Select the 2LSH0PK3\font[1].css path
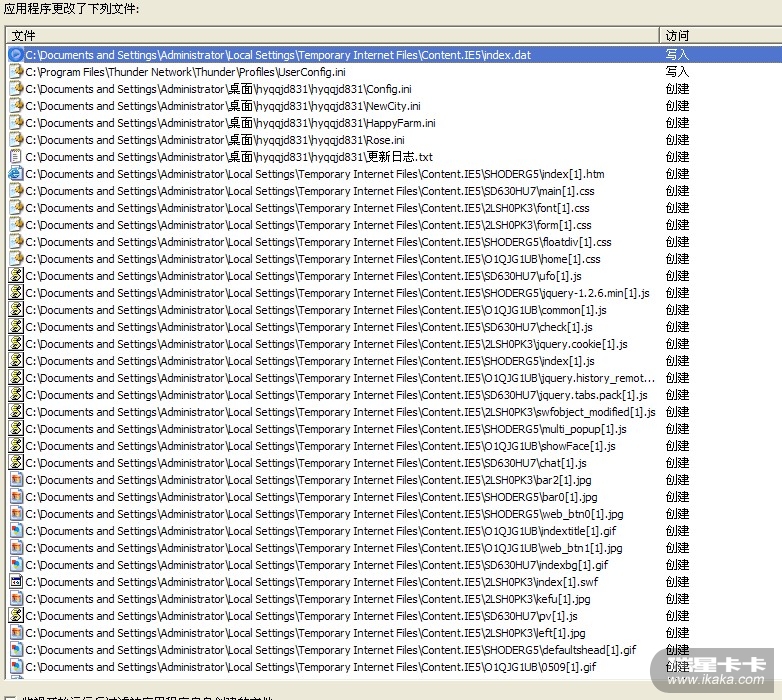 tap(307, 207)
